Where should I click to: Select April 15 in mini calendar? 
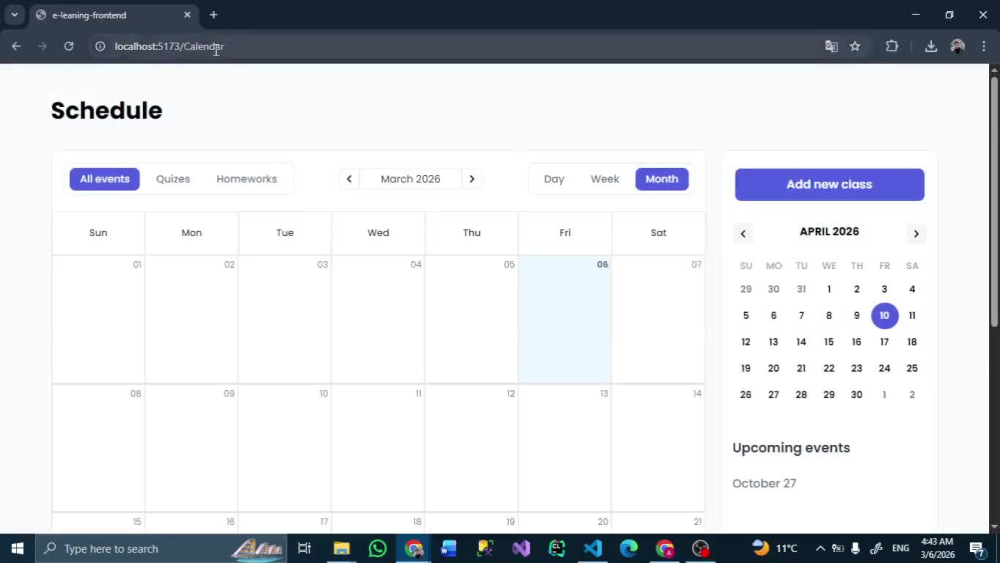(828, 342)
